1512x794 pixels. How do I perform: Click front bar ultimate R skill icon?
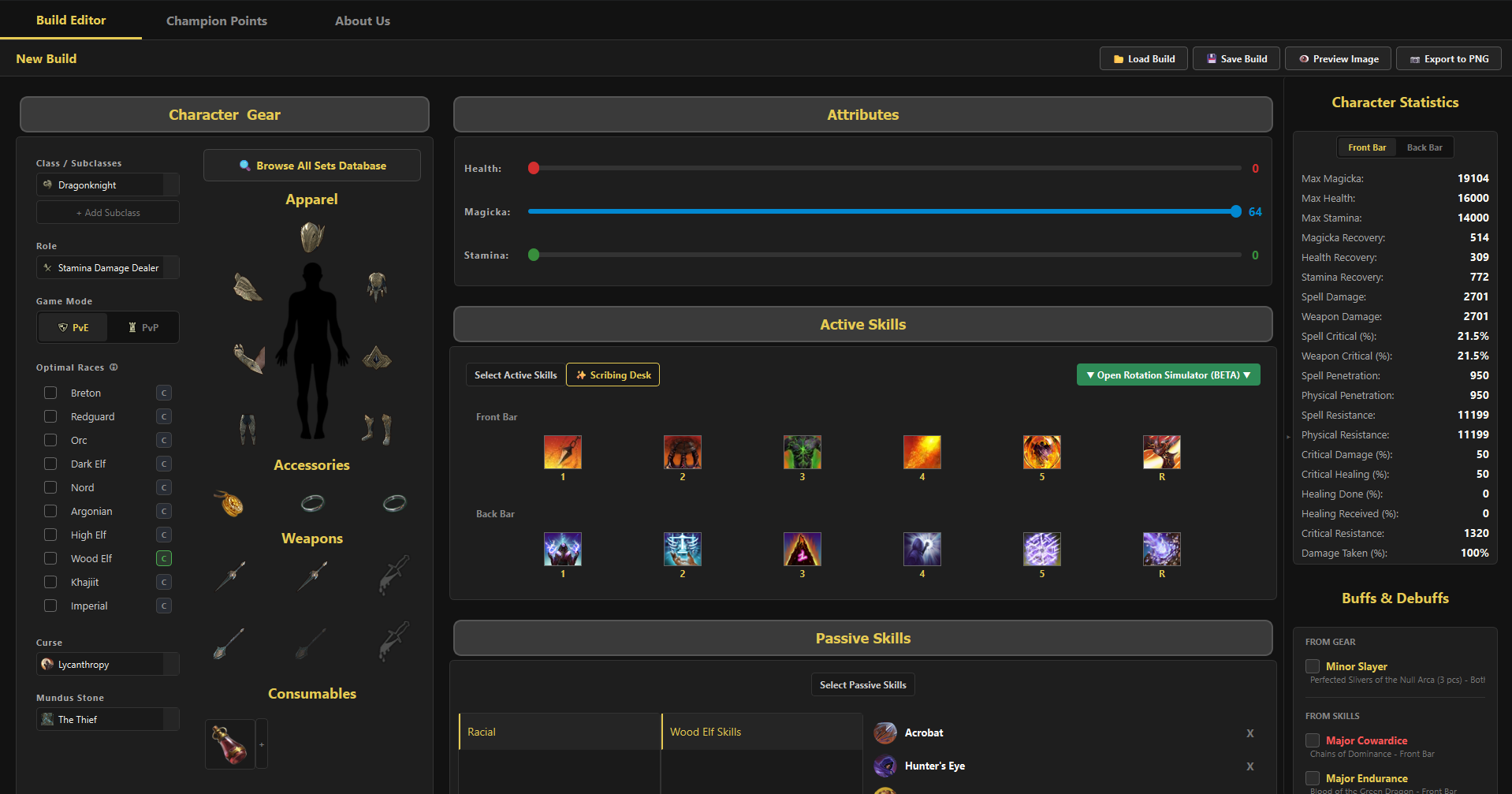[1162, 453]
